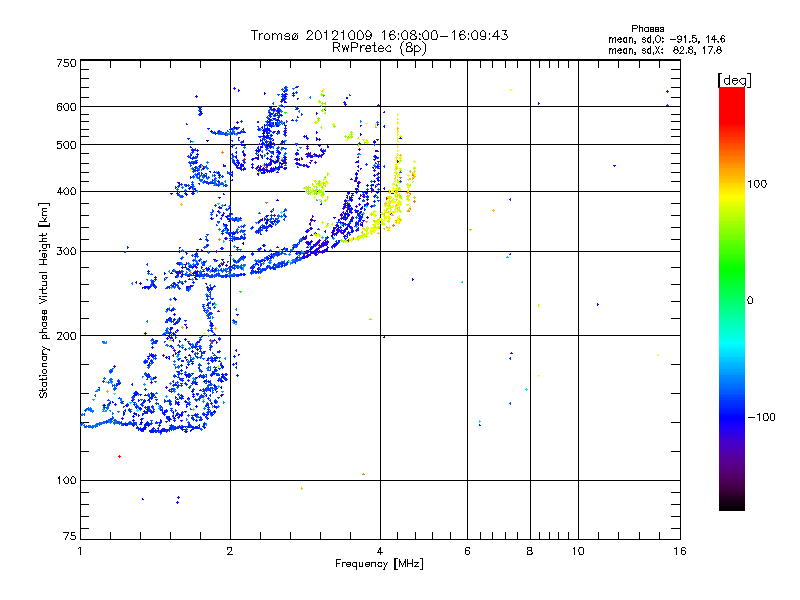The image size is (800, 600).
Task: Click the x-axis tick label '16'
Action: coord(680,551)
